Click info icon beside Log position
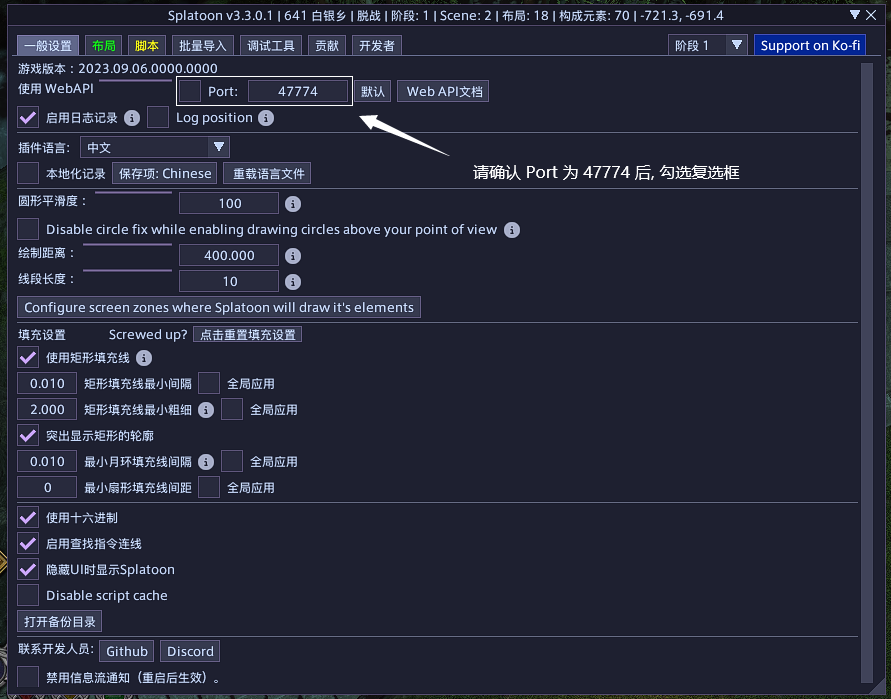The image size is (891, 699). tap(266, 118)
